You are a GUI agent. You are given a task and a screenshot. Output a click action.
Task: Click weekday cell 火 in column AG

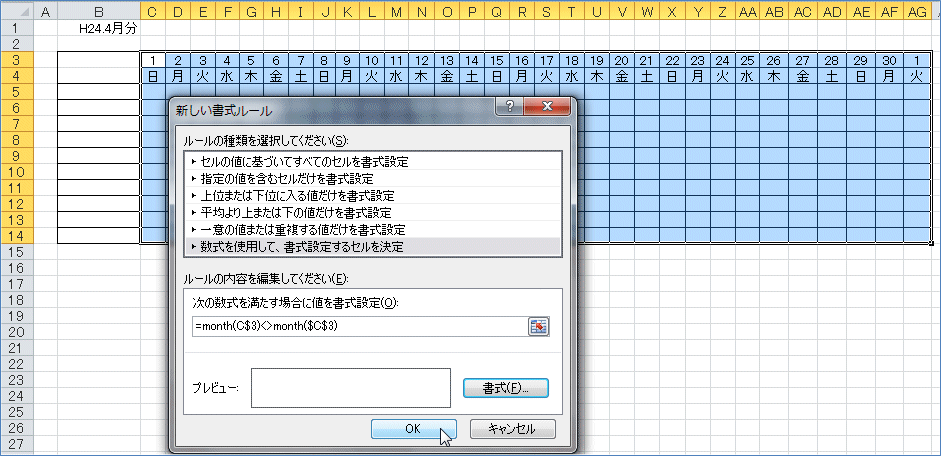coord(917,76)
